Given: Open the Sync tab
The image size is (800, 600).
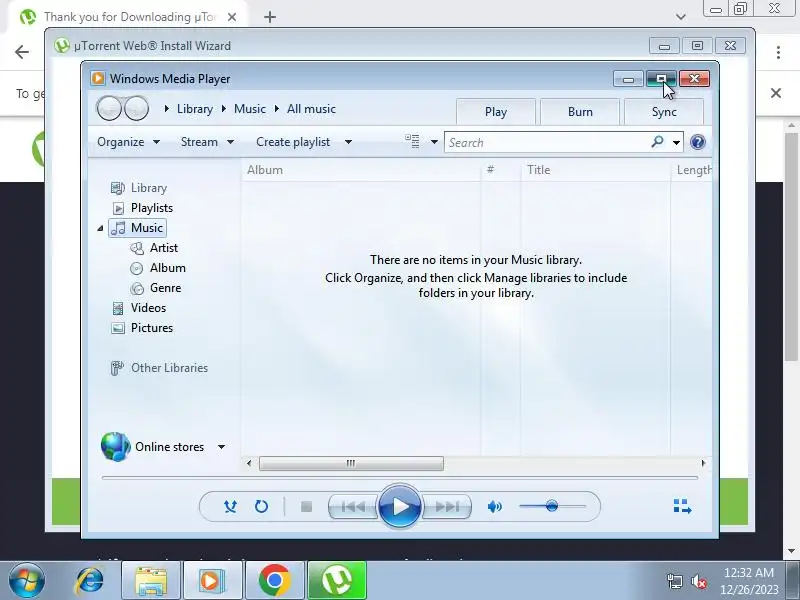Looking at the screenshot, I should coord(664,112).
